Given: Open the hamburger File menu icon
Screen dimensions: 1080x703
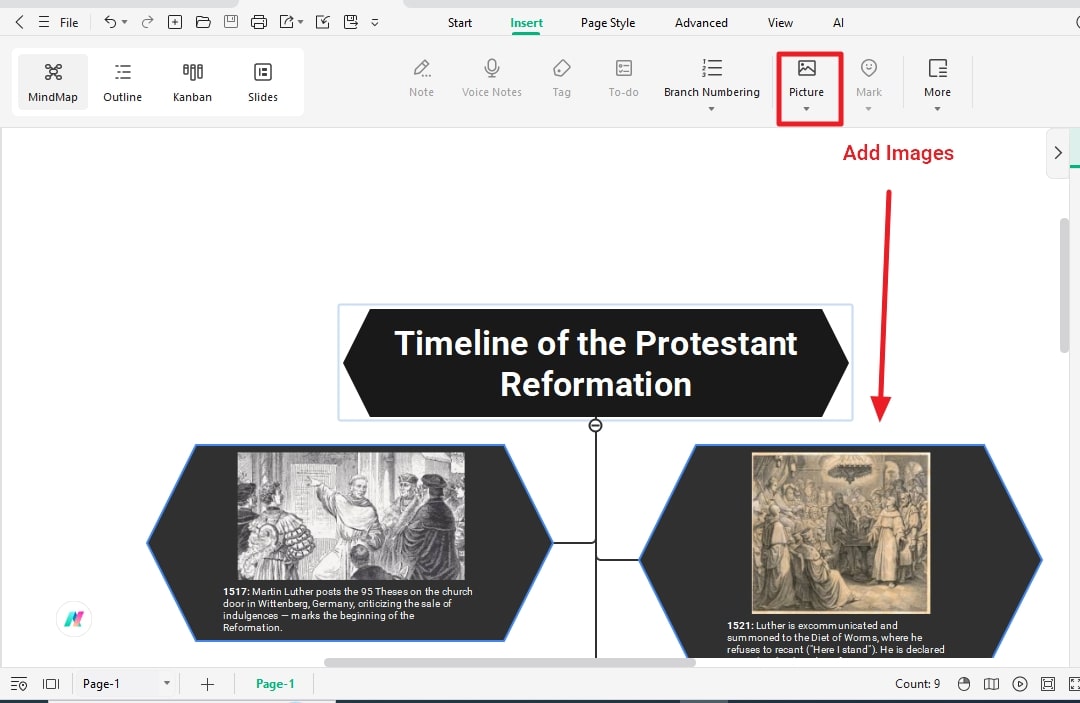Looking at the screenshot, I should [44, 22].
